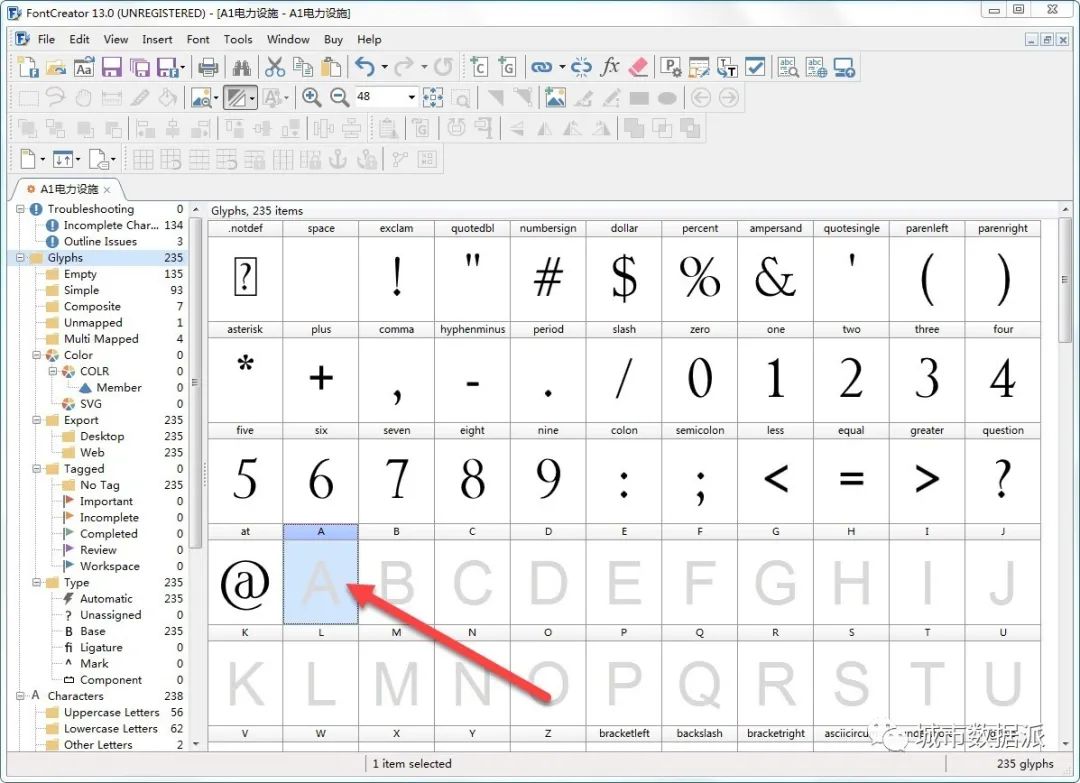Image resolution: width=1080 pixels, height=783 pixels.
Task: Click the Zoom In magnifier icon
Action: (x=311, y=97)
